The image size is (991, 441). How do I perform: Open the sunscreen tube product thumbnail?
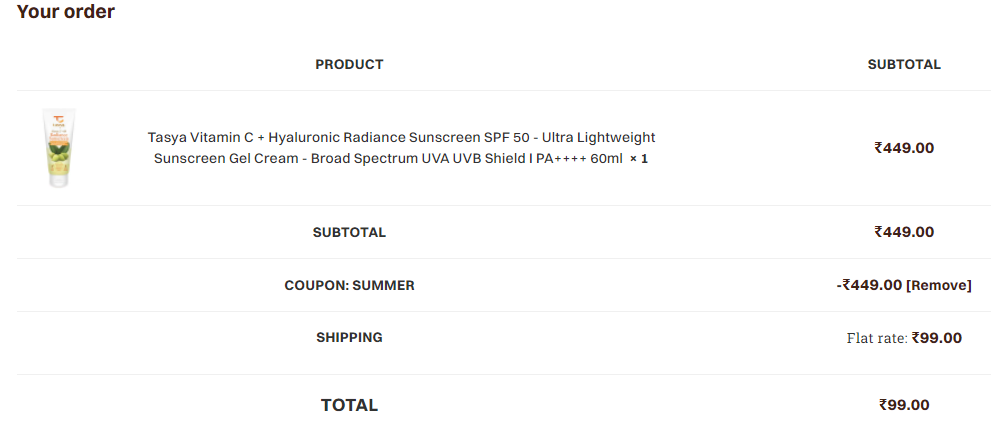point(59,148)
